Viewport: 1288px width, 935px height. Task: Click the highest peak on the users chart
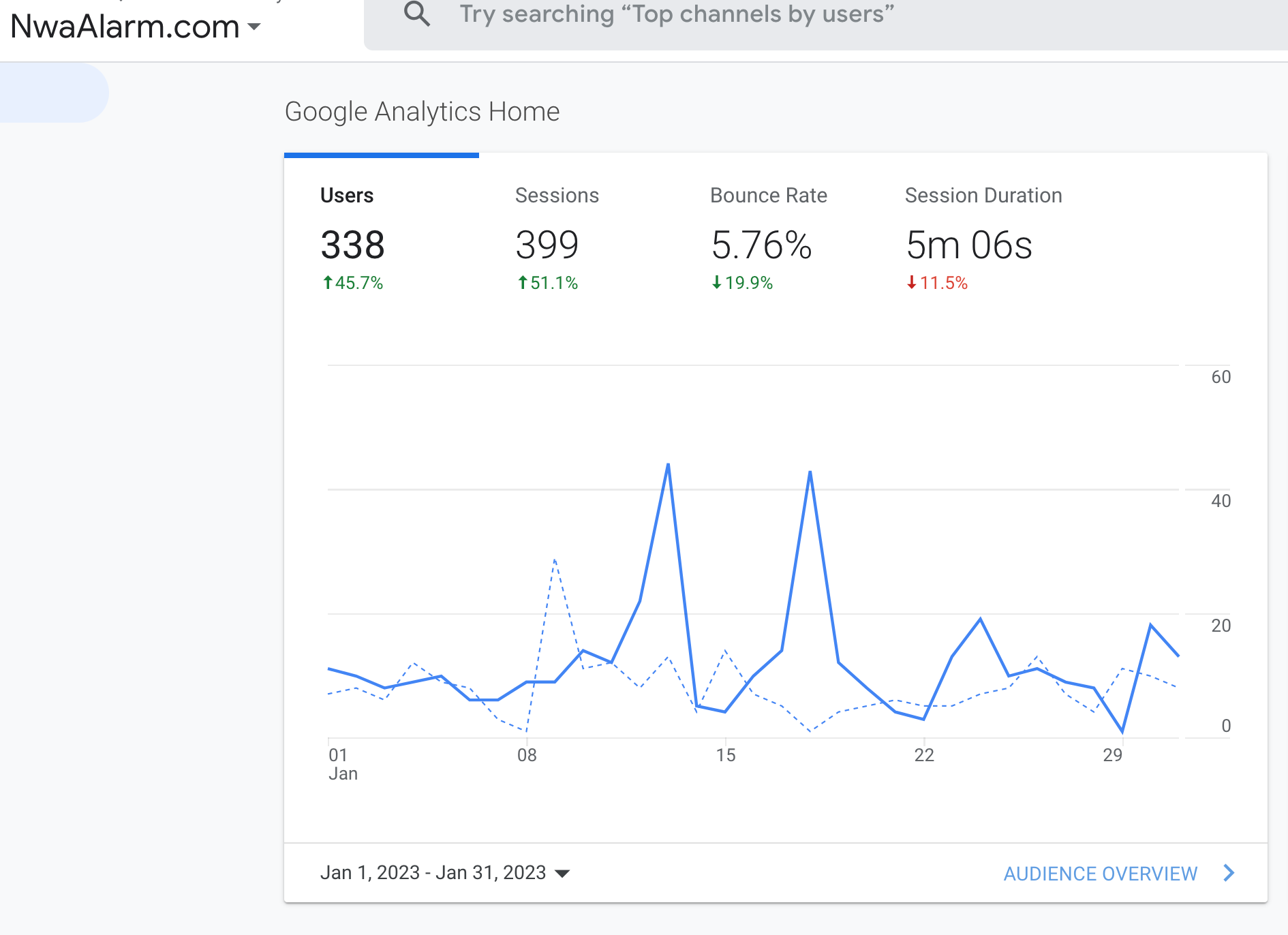point(669,465)
